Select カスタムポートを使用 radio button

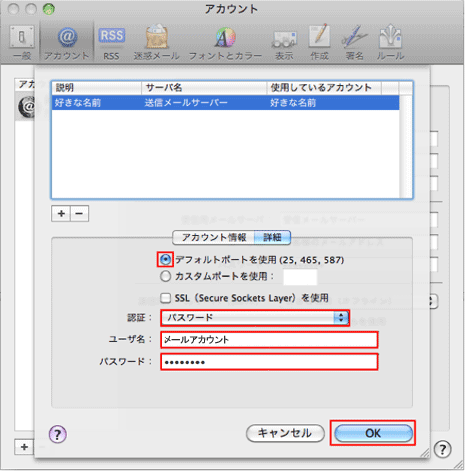tap(165, 276)
